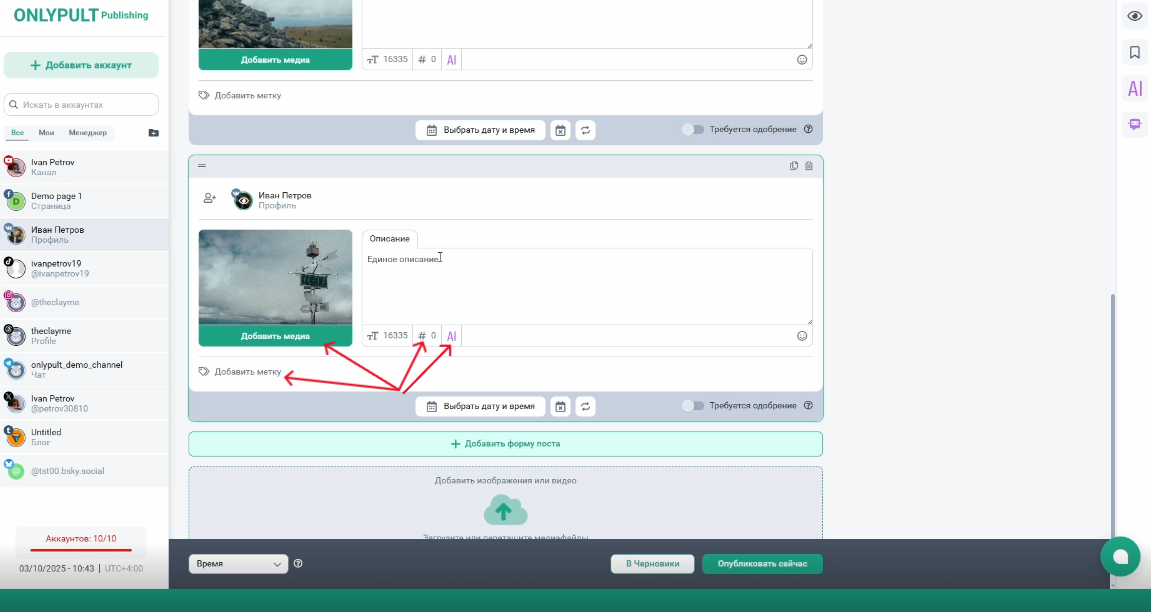
Task: Enable 'Требуется одобрение' toggle in the upper form
Action: pyautogui.click(x=692, y=129)
